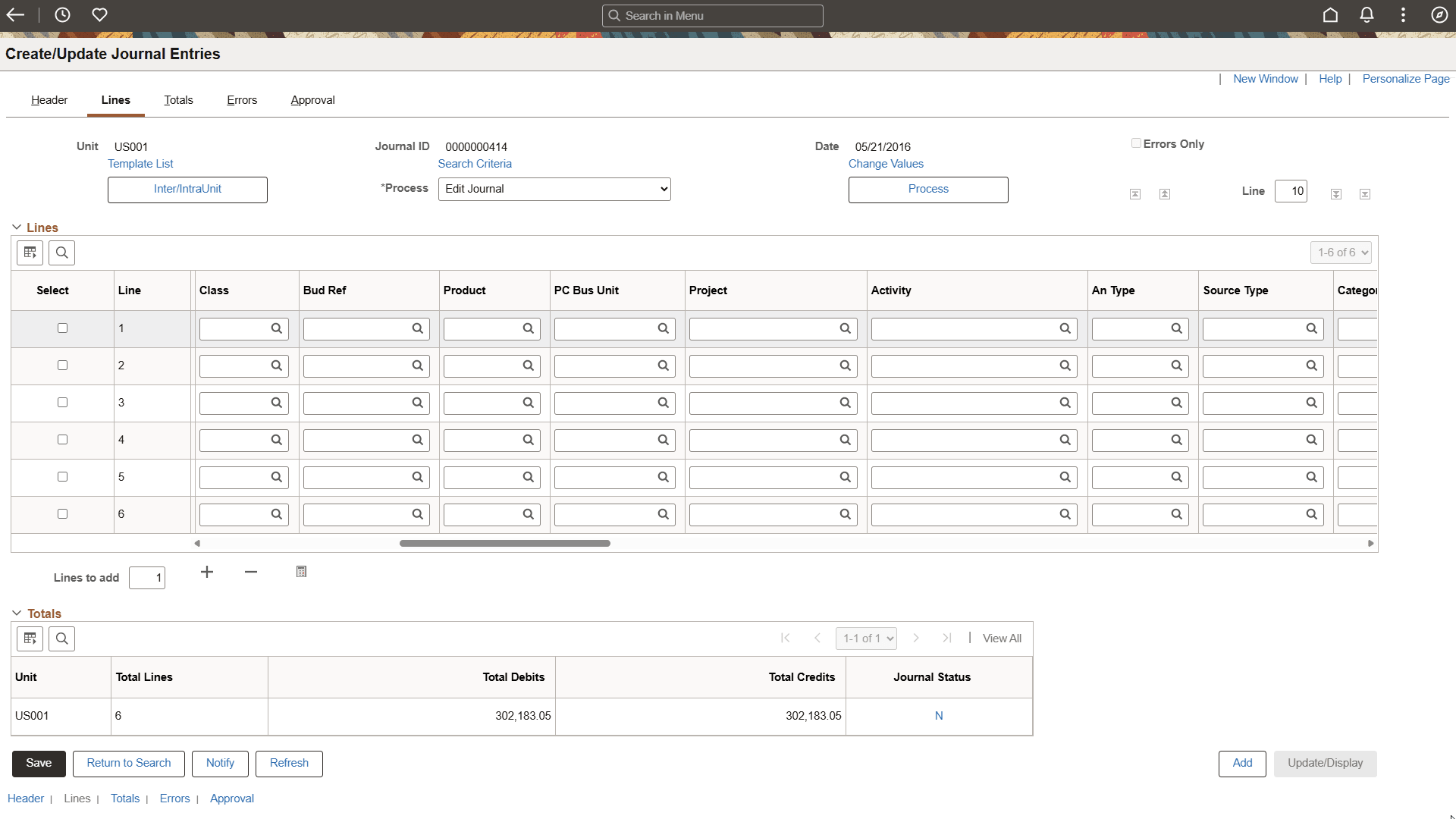
Task: Check the Select box for line 1
Action: [62, 328]
